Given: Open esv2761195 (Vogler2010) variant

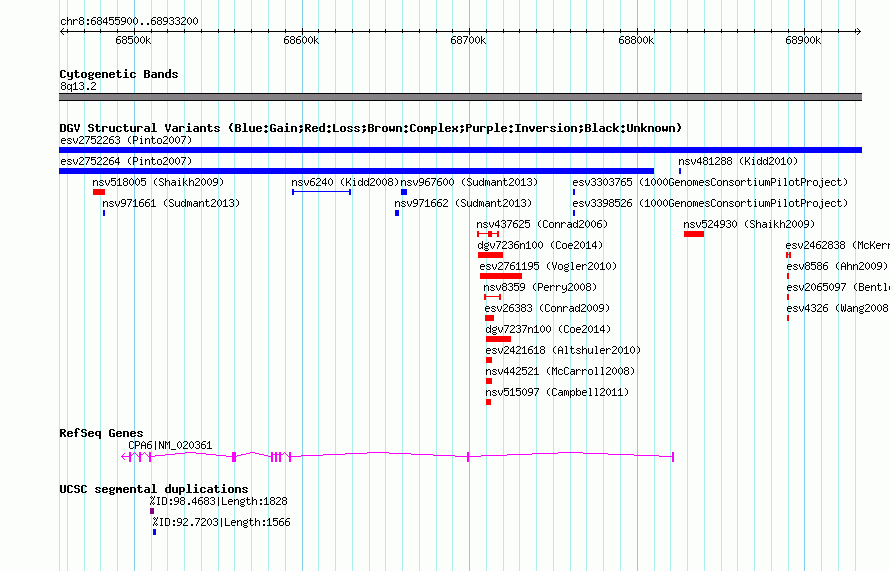Looking at the screenshot, I should [548, 266].
